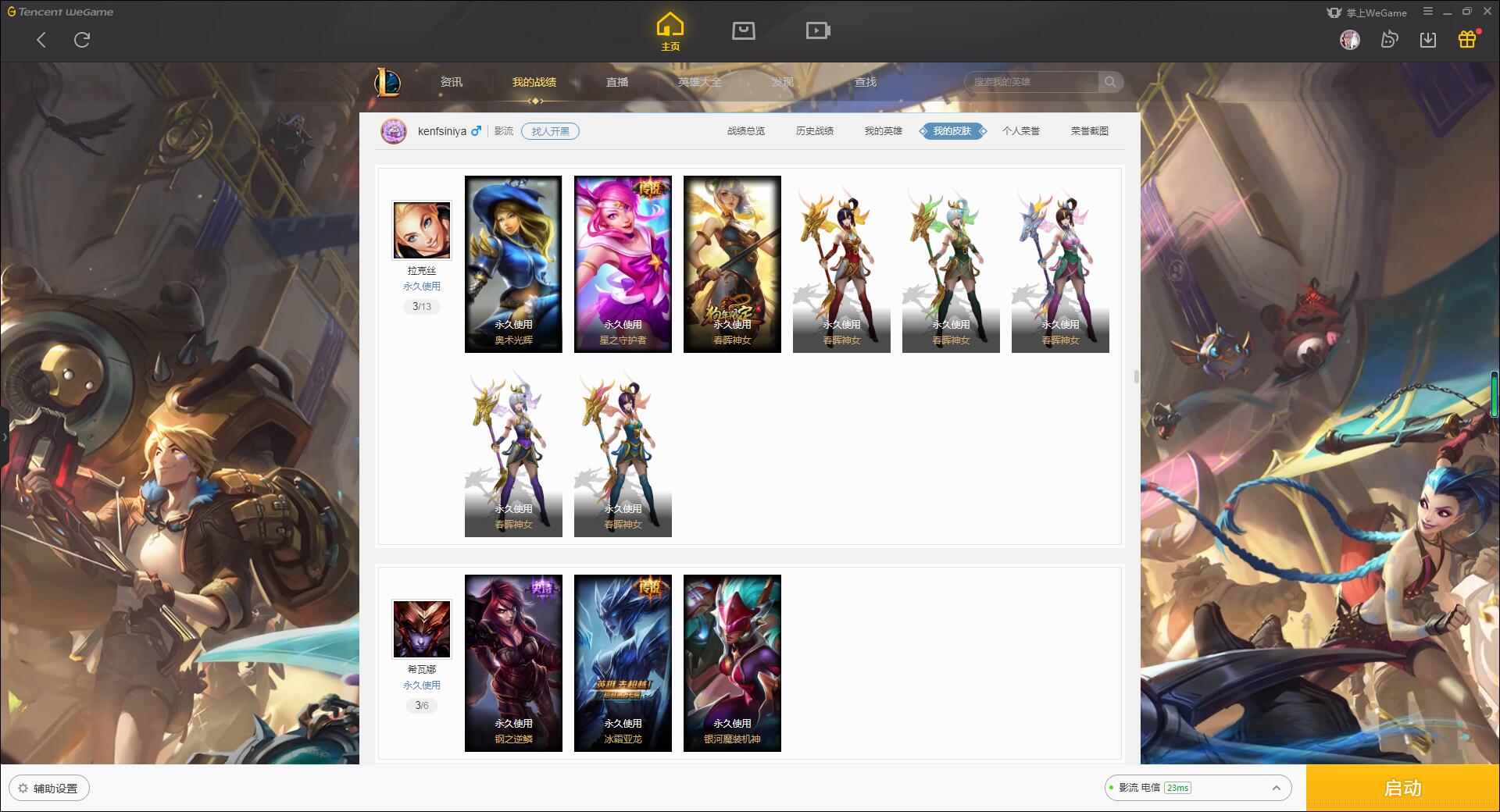Go back with the left arrow icon
This screenshot has width=1500, height=812.
[x=41, y=40]
